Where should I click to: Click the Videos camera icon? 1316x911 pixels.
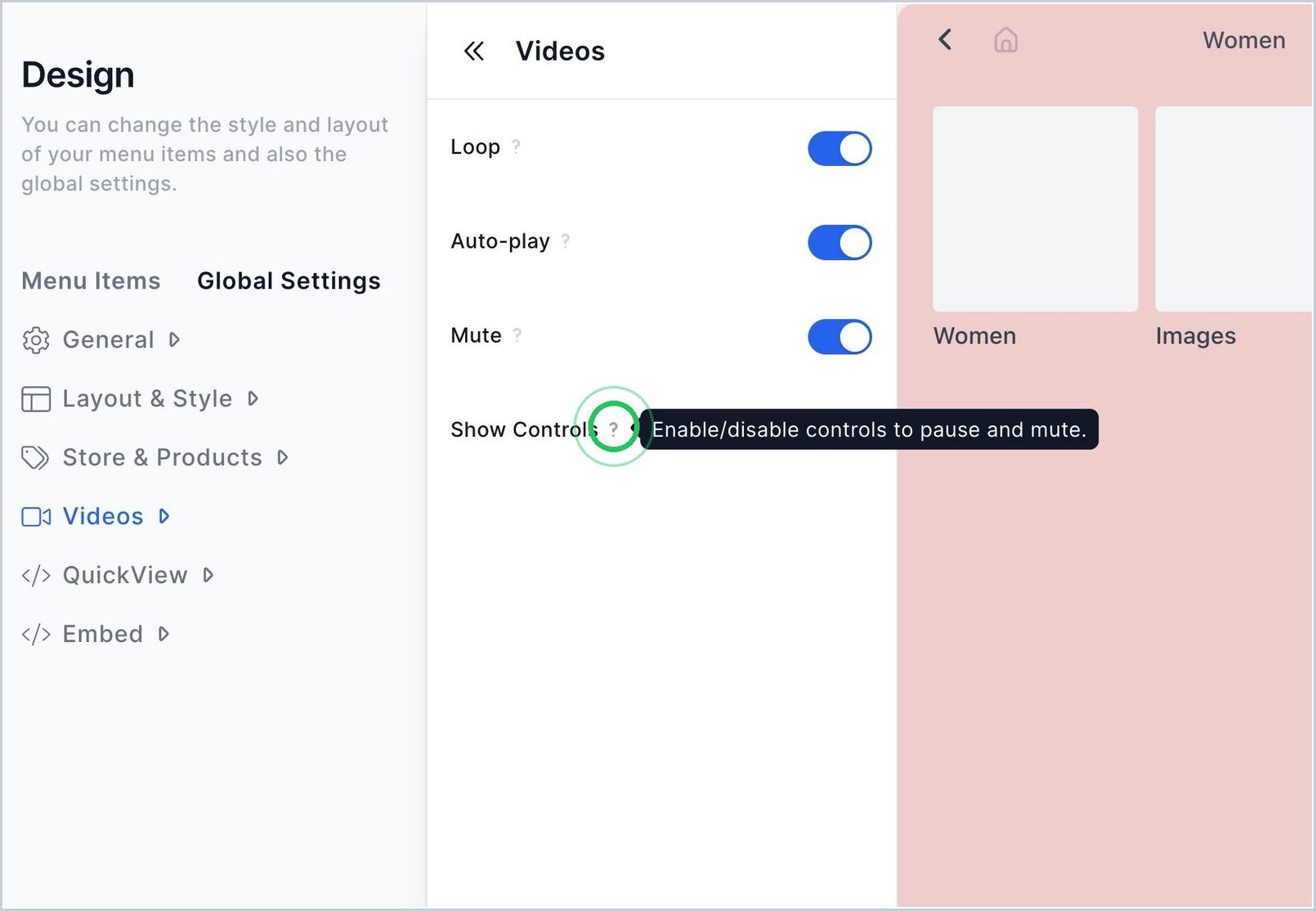36,517
